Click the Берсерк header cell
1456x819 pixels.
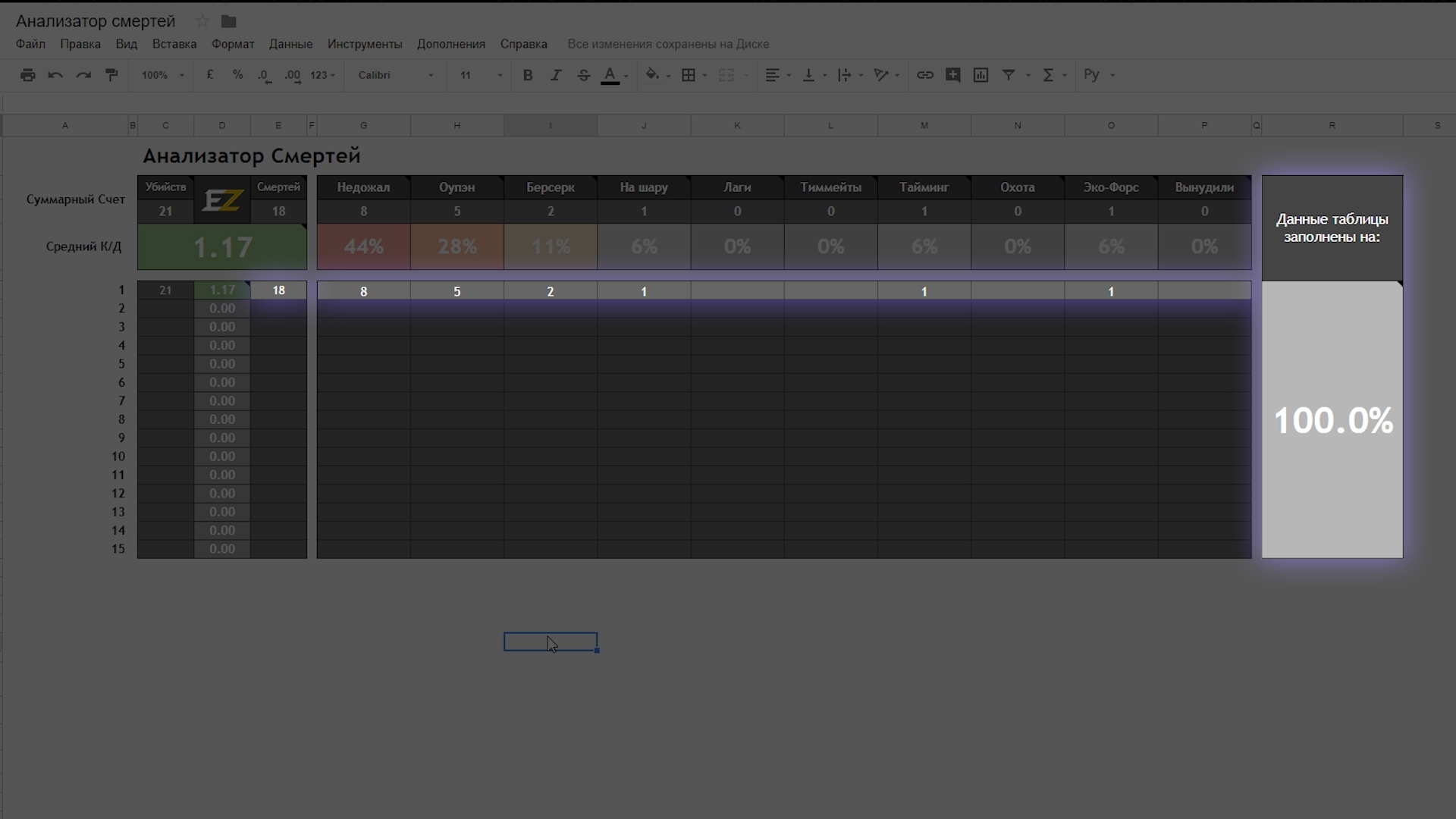(551, 187)
